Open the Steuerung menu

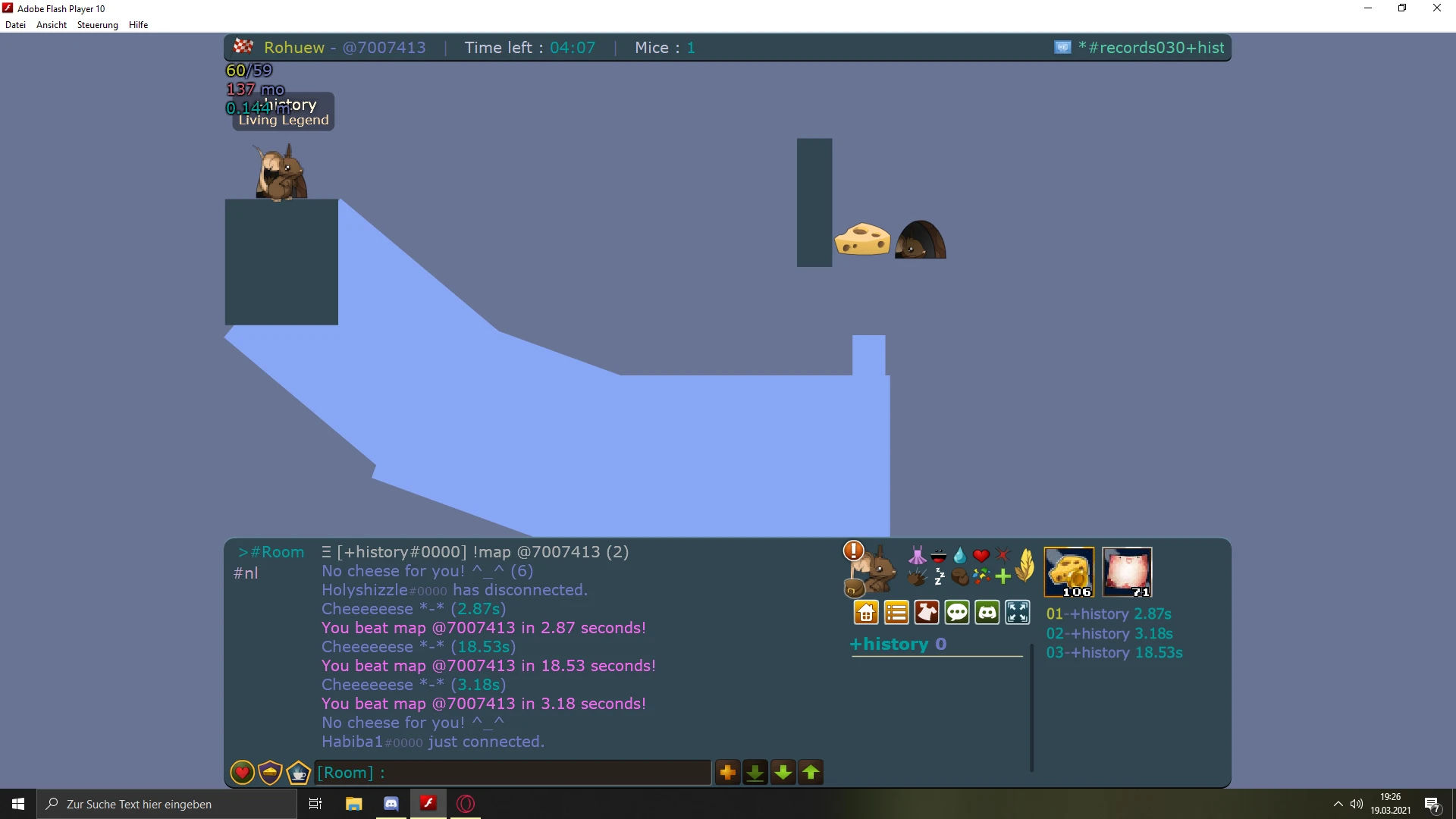coord(98,25)
